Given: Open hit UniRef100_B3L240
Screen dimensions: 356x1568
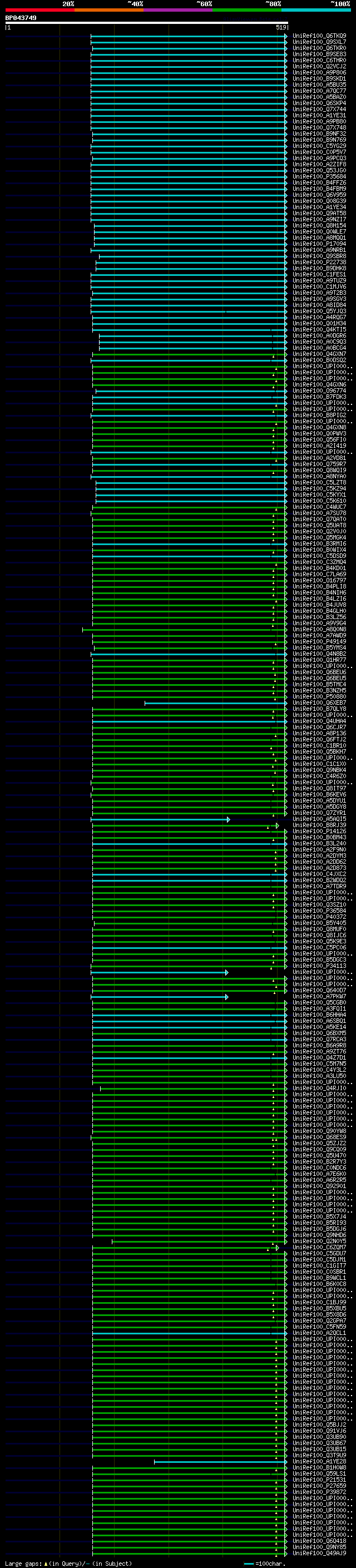Looking at the screenshot, I should coord(319,844).
